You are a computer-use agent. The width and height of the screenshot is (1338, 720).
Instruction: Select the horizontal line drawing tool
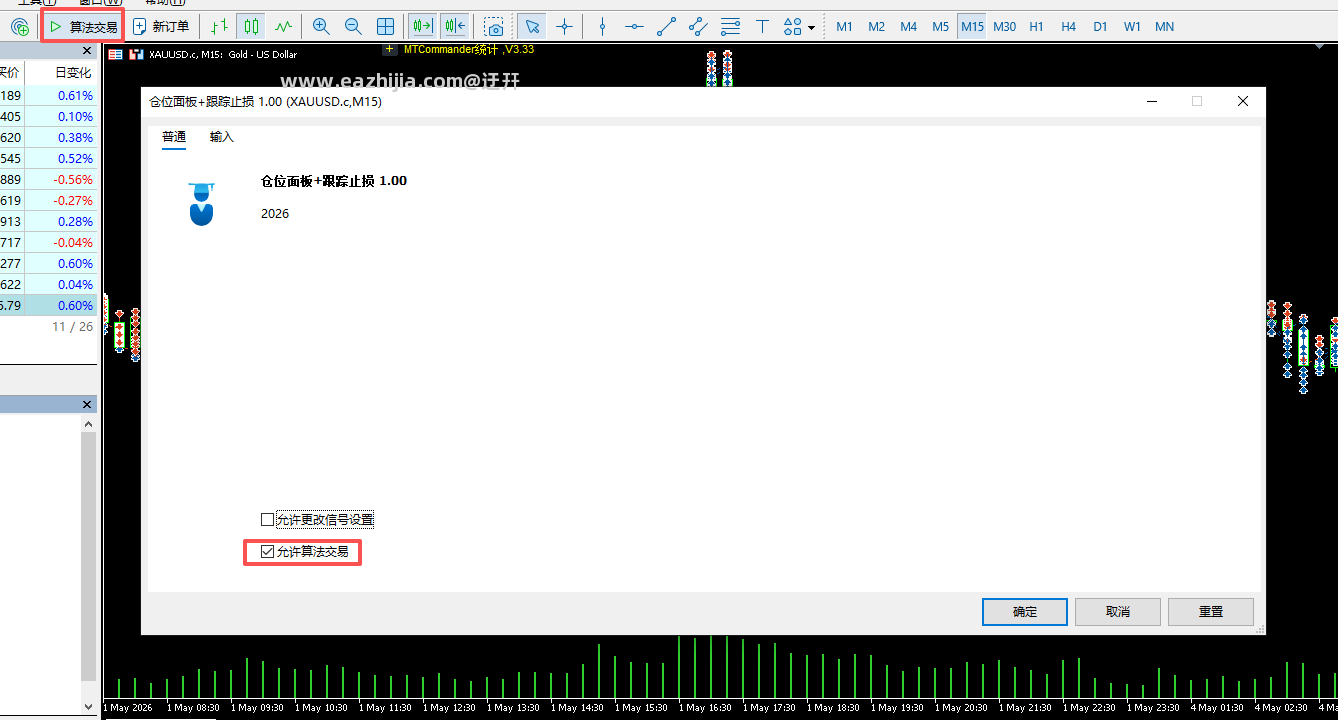click(x=634, y=27)
